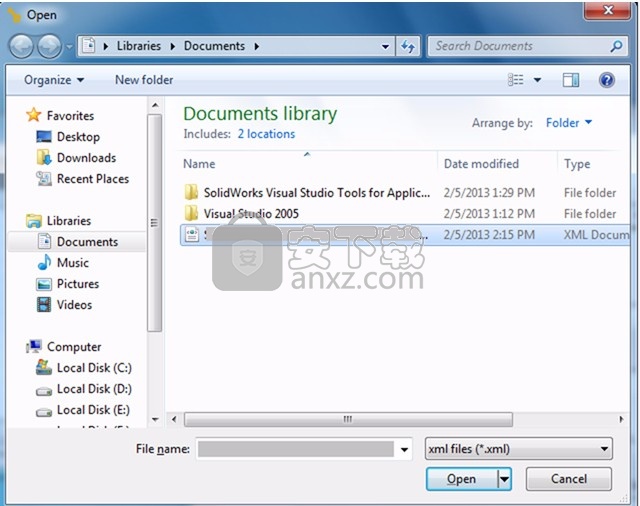Select the XML Document file row
640x506 pixels.
point(405,235)
